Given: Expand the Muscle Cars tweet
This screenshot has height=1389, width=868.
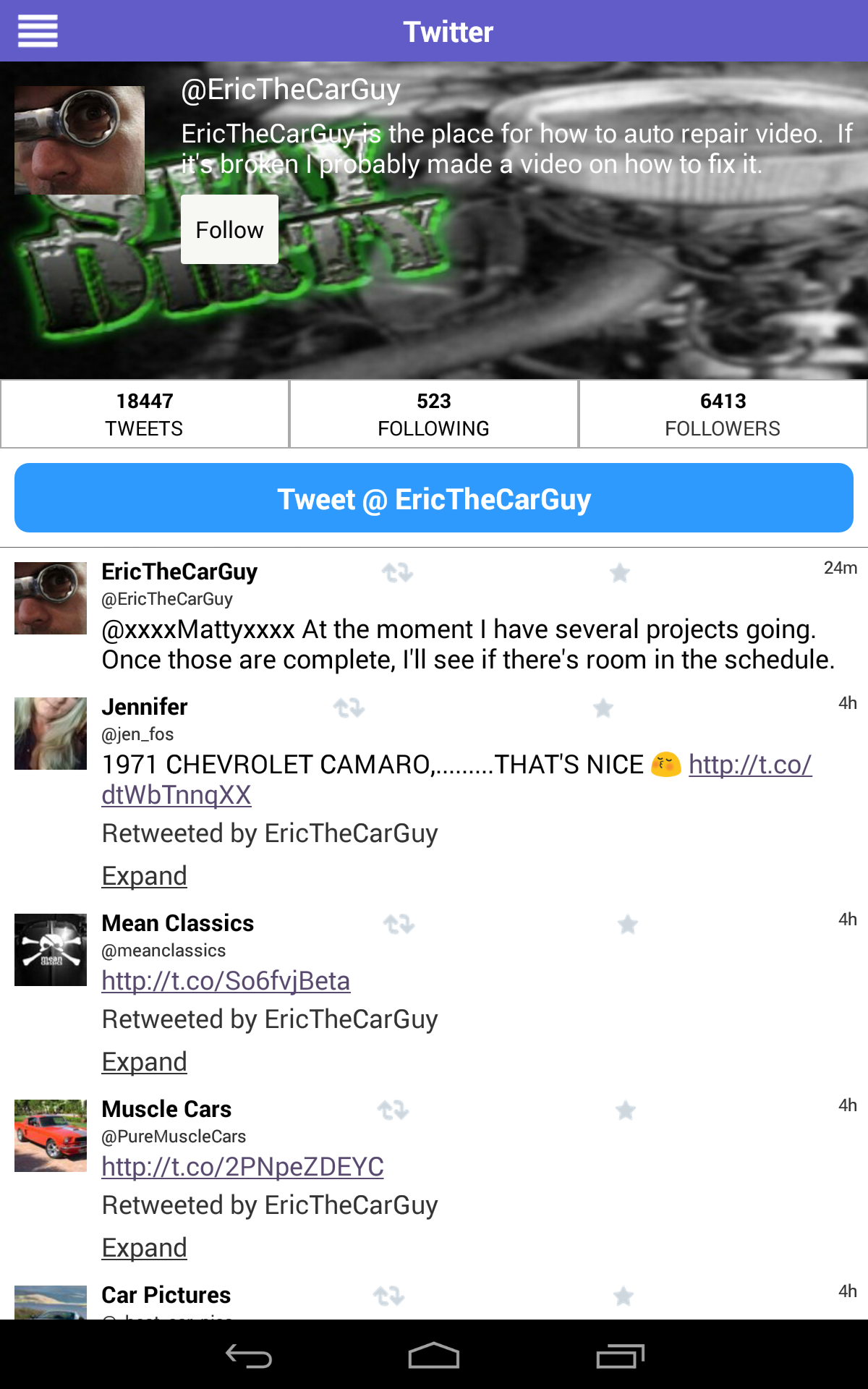Looking at the screenshot, I should point(145,1248).
